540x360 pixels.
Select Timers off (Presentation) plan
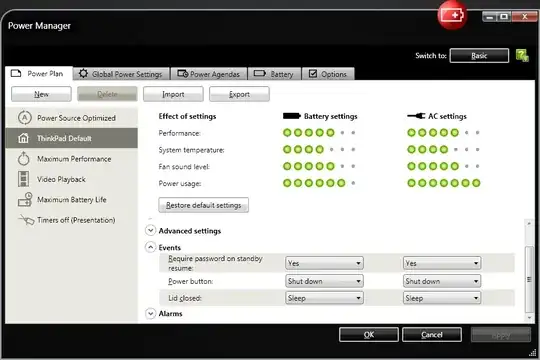pos(72,220)
